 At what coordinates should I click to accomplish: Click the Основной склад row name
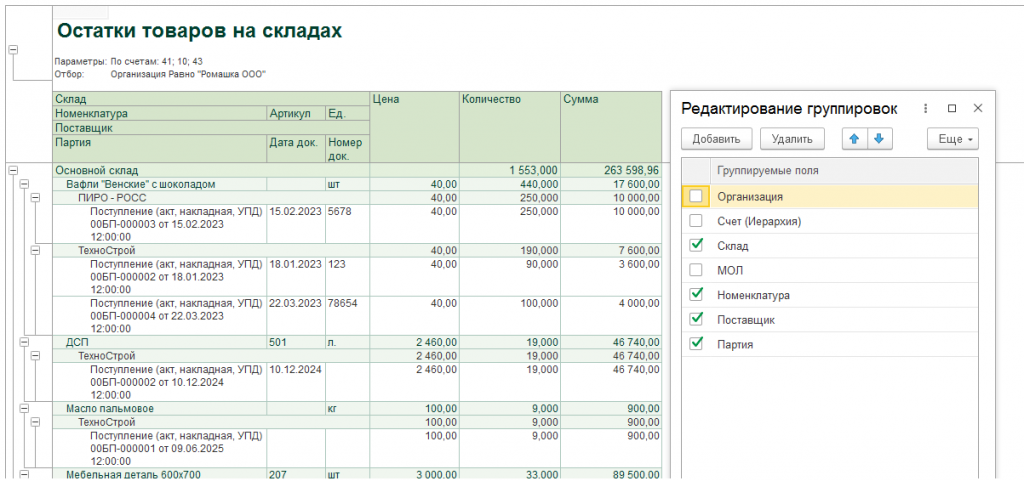(97, 170)
